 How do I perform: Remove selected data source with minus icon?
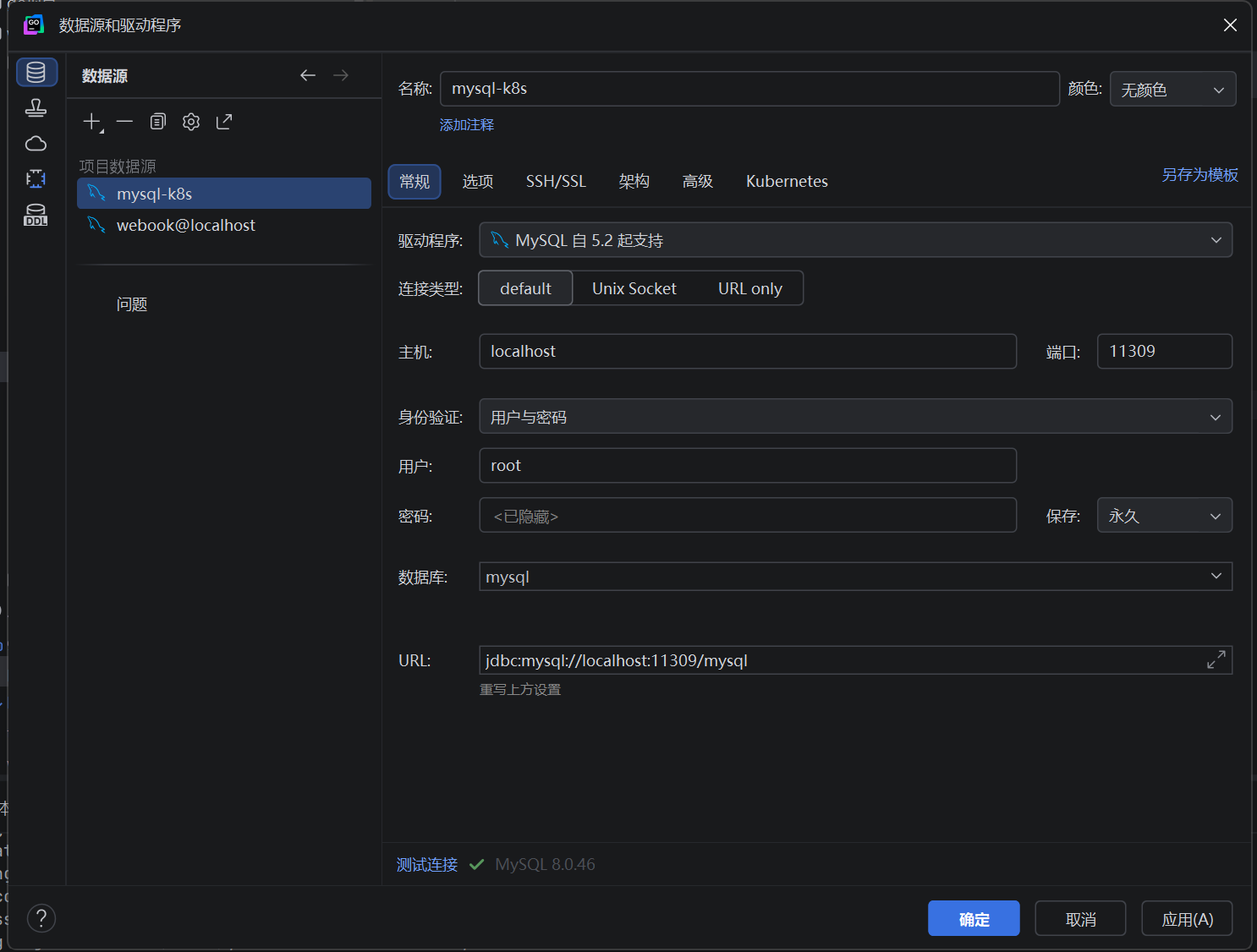tap(125, 122)
